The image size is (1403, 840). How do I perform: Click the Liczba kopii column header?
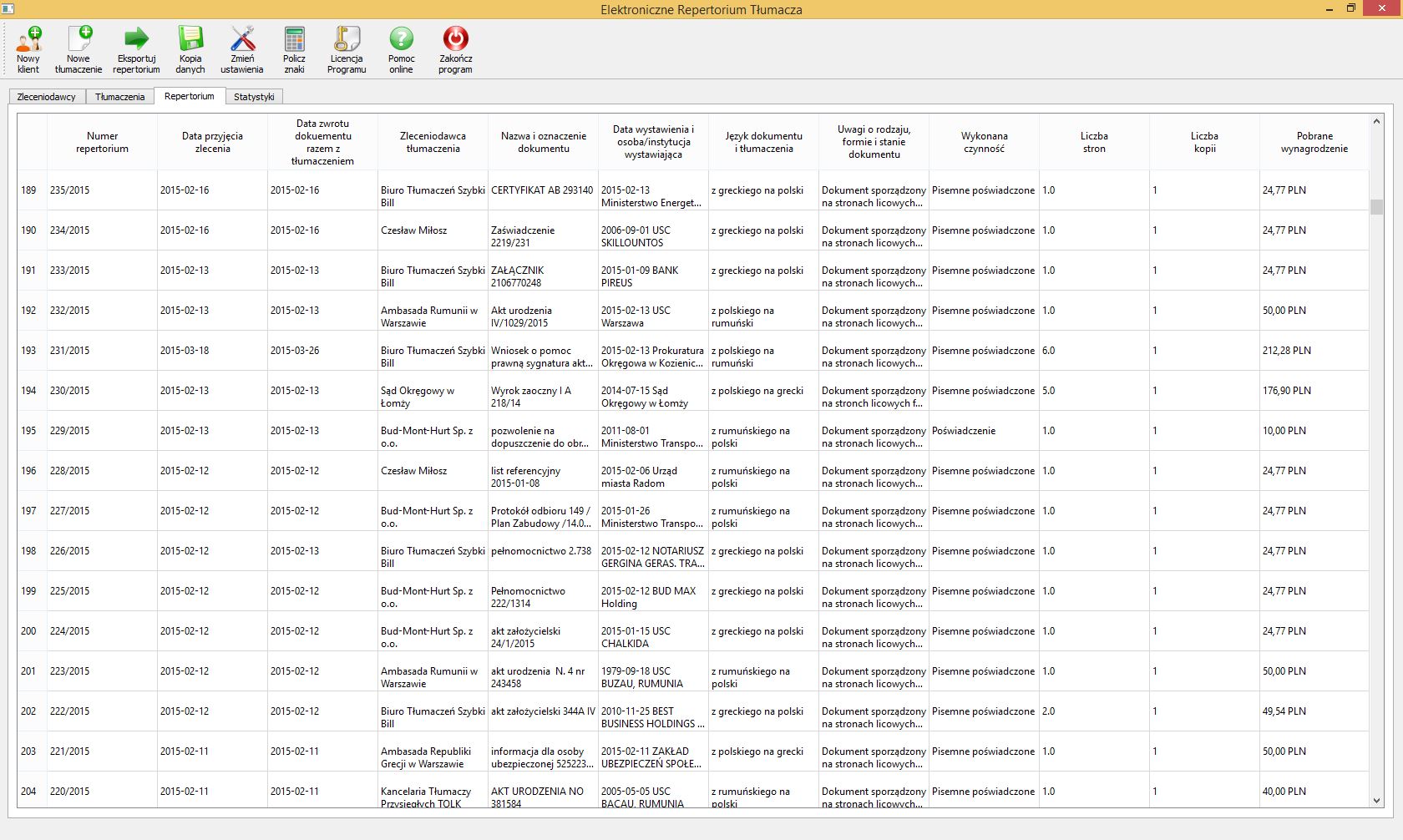(x=1204, y=142)
